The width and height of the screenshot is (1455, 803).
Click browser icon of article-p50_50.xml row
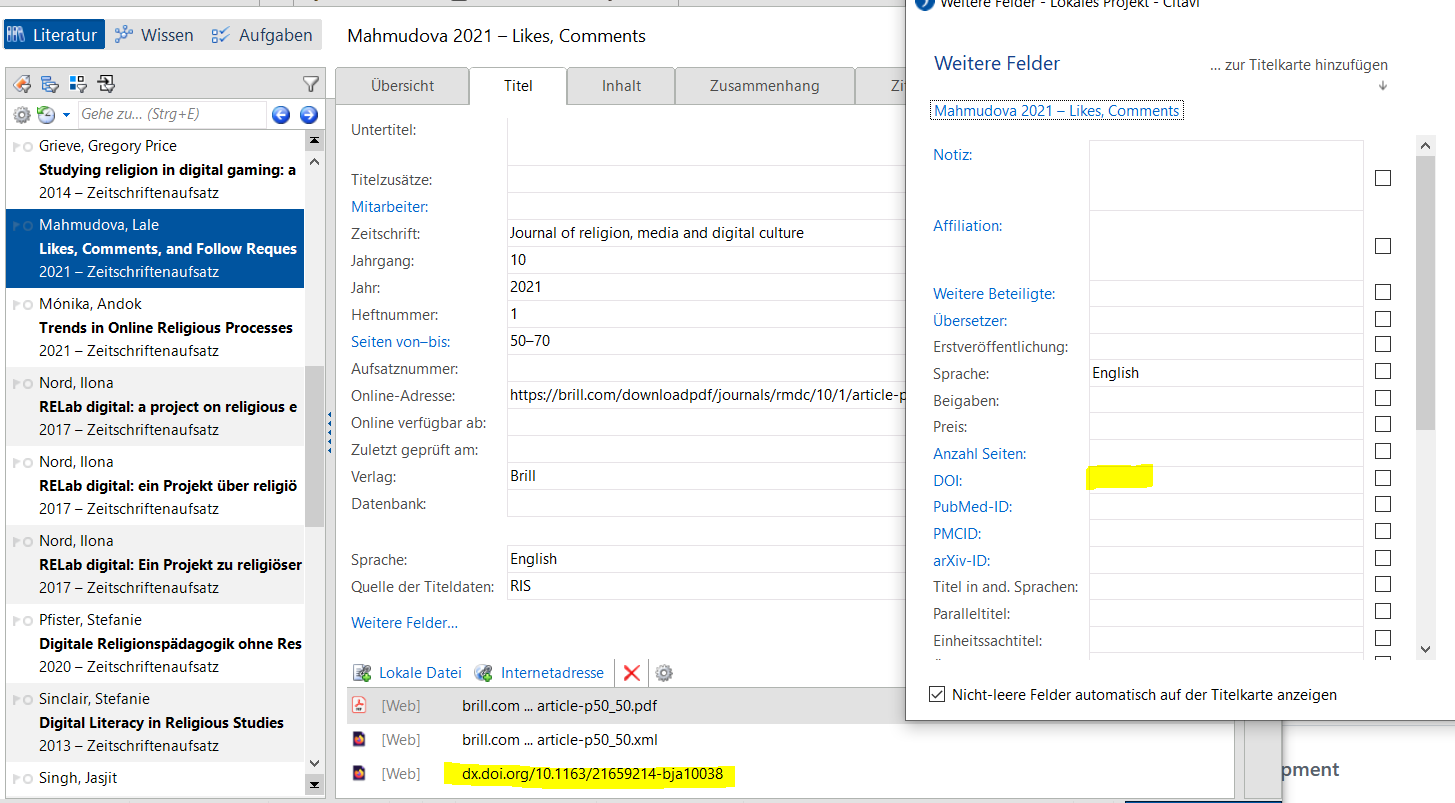[360, 740]
